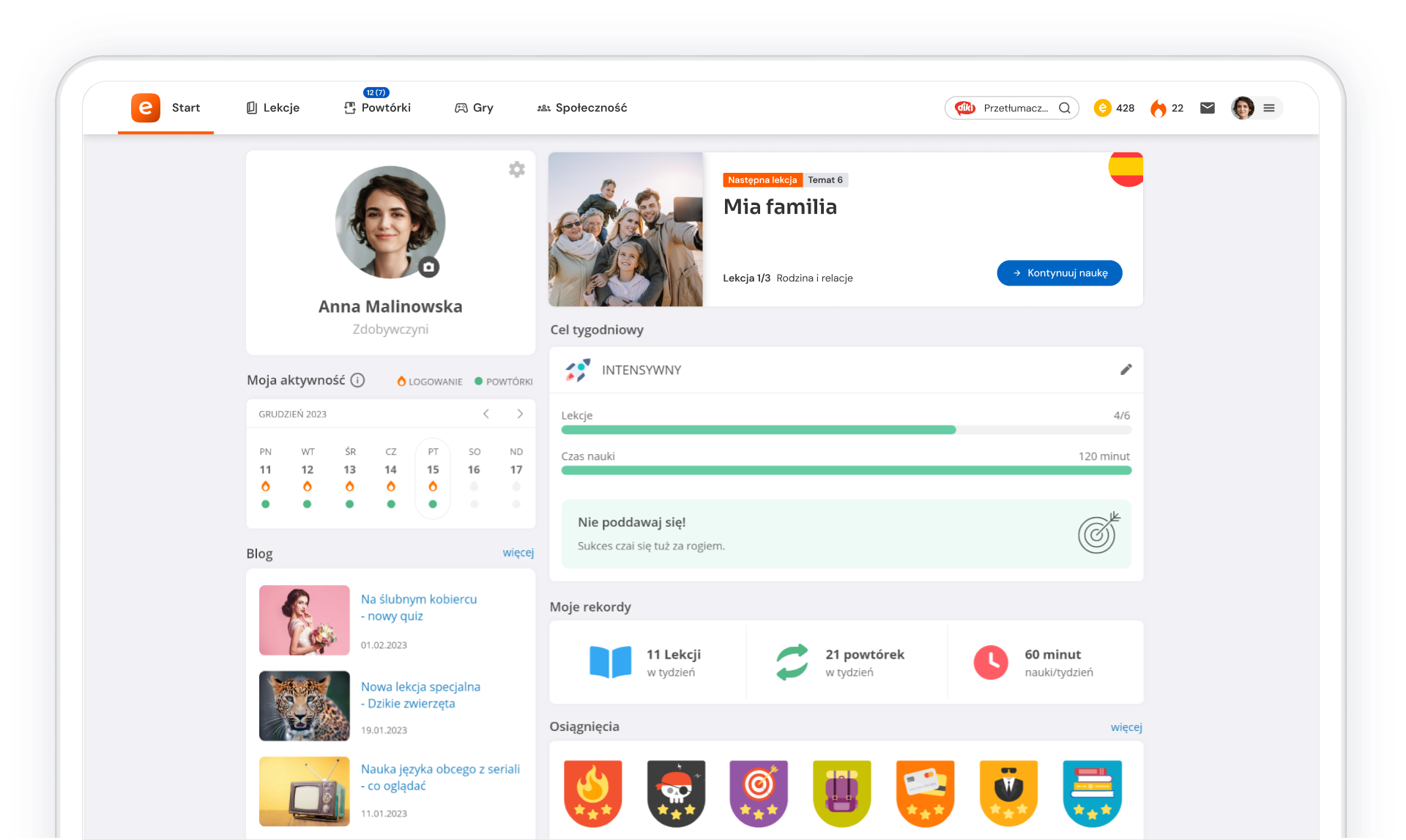The width and height of the screenshot is (1406, 840).
Task: Click the retro TV blog thumbnail
Action: (305, 792)
